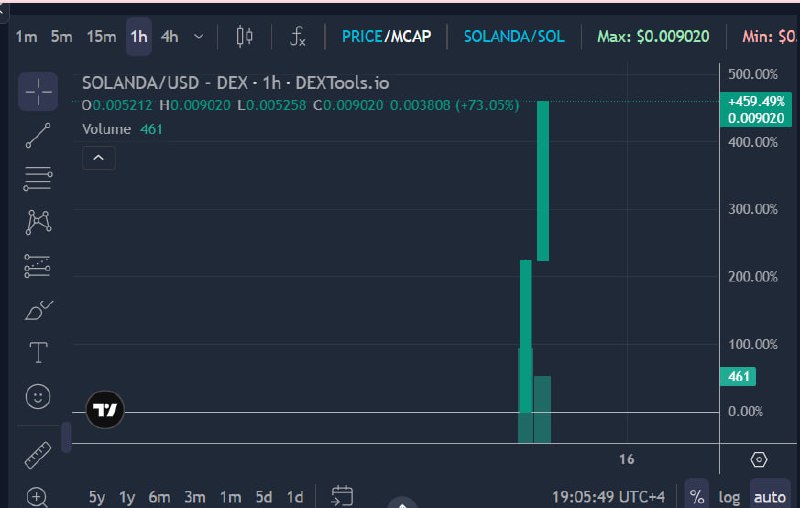
Task: Select the 4h timeframe
Action: [x=169, y=37]
